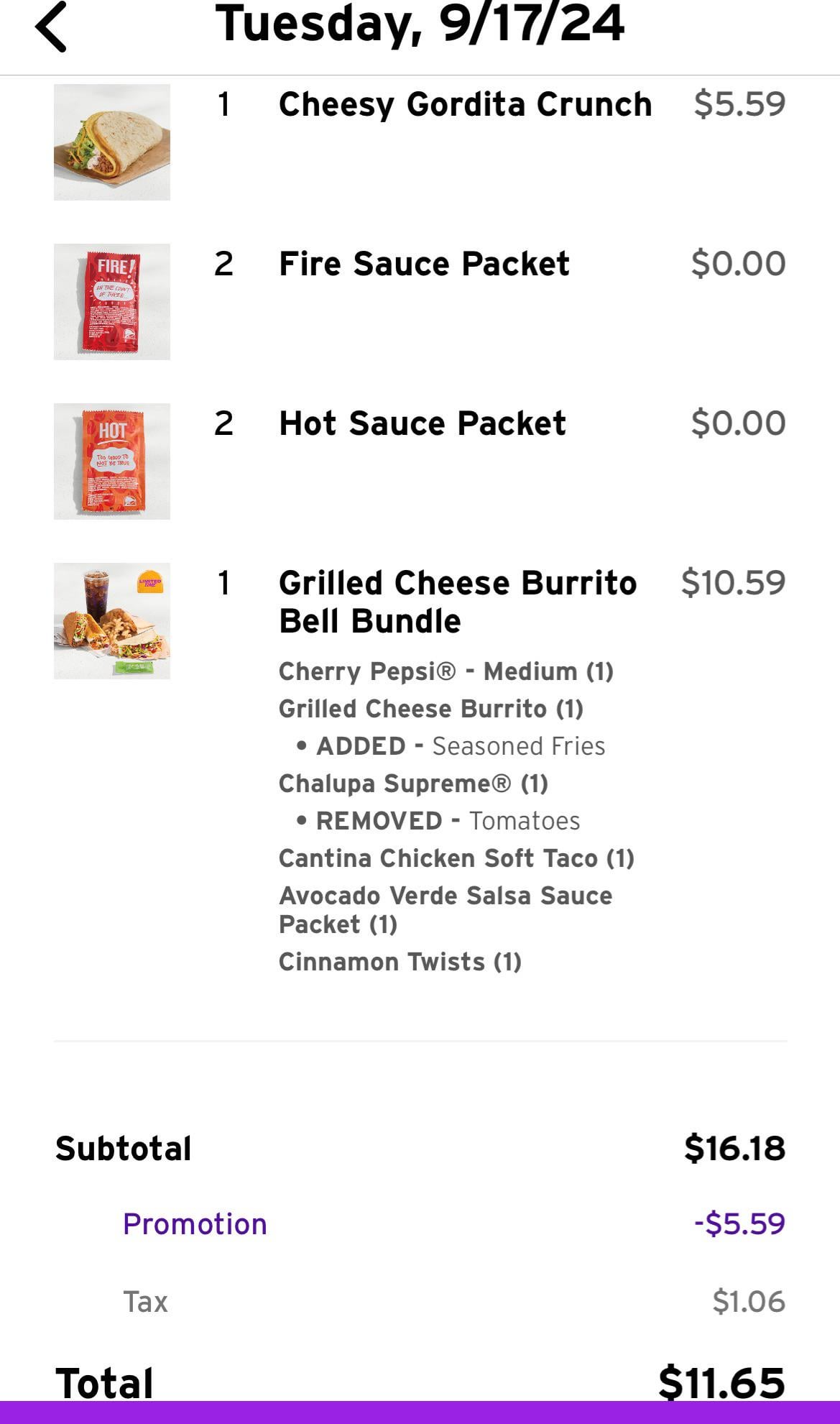
Task: Tap the Cantina Chicken Soft Taco line
Action: click(456, 858)
